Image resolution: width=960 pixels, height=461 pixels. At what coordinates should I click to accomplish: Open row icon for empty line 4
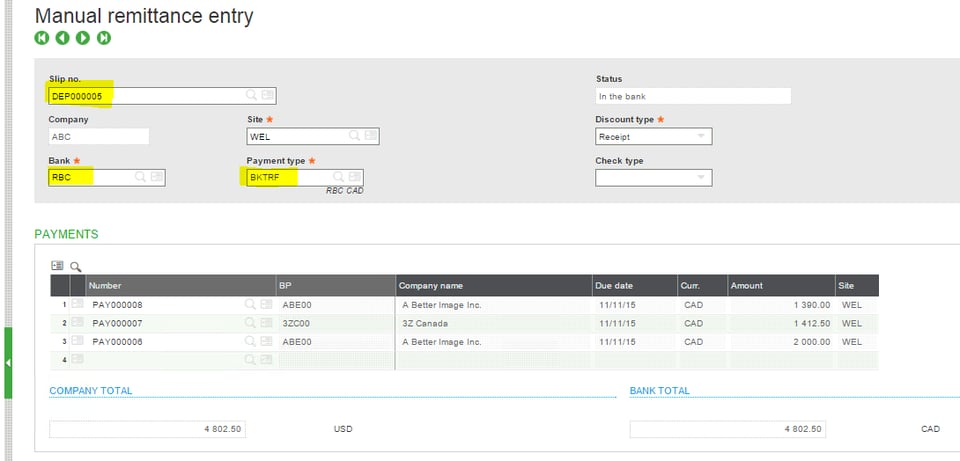77,360
